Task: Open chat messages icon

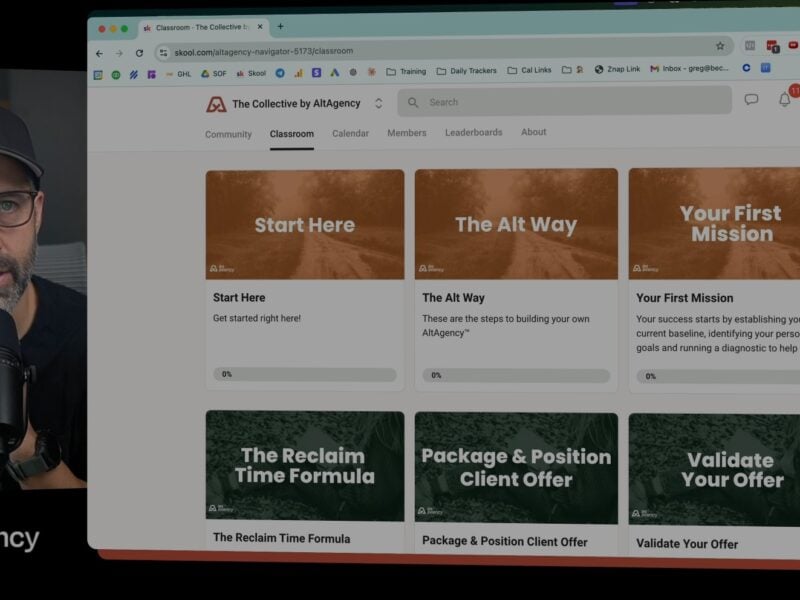Action: click(751, 99)
